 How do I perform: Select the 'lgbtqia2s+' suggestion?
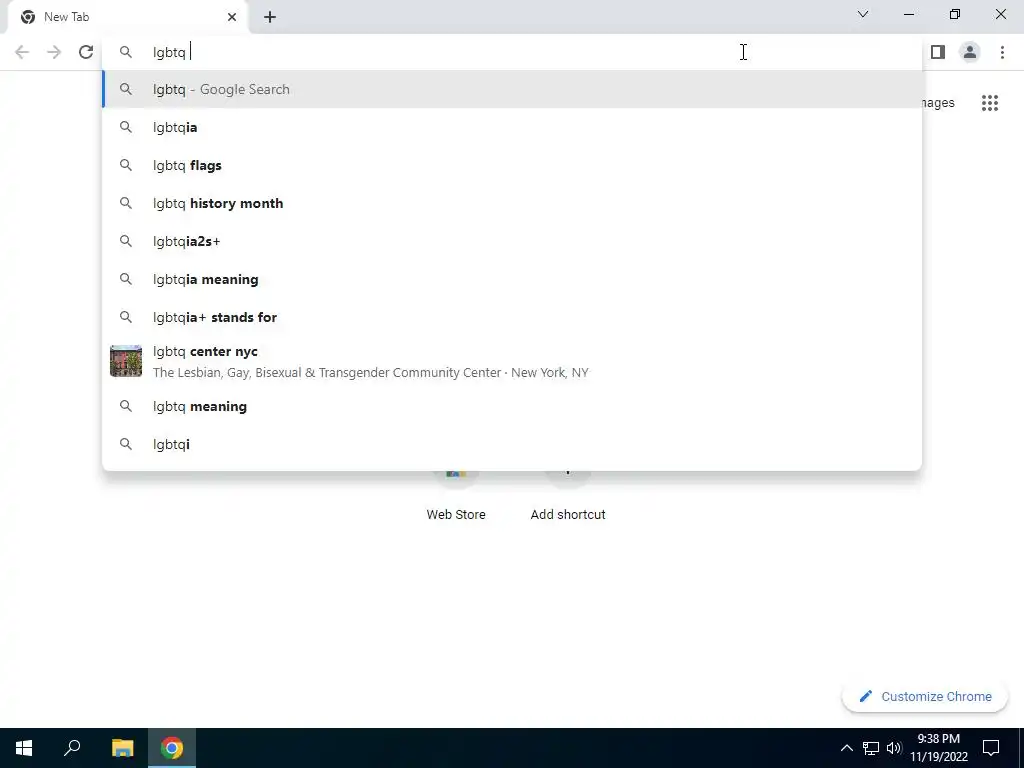[x=513, y=241]
